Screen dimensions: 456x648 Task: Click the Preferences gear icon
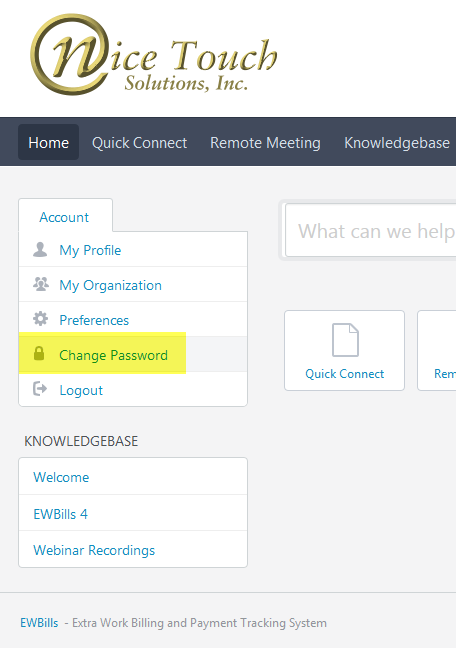(x=41, y=319)
